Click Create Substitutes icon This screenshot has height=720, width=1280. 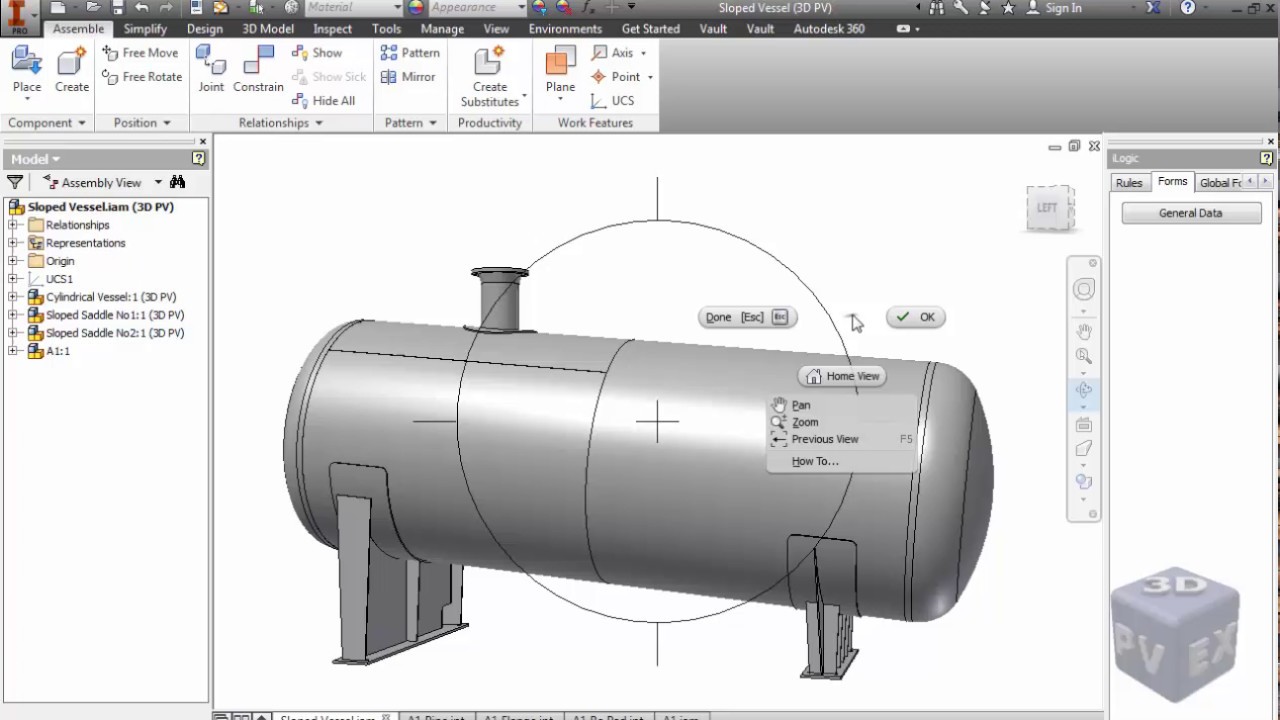pos(489,62)
